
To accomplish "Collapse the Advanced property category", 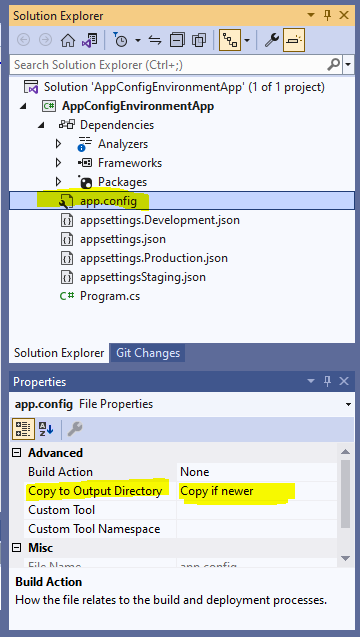I will (17, 453).
